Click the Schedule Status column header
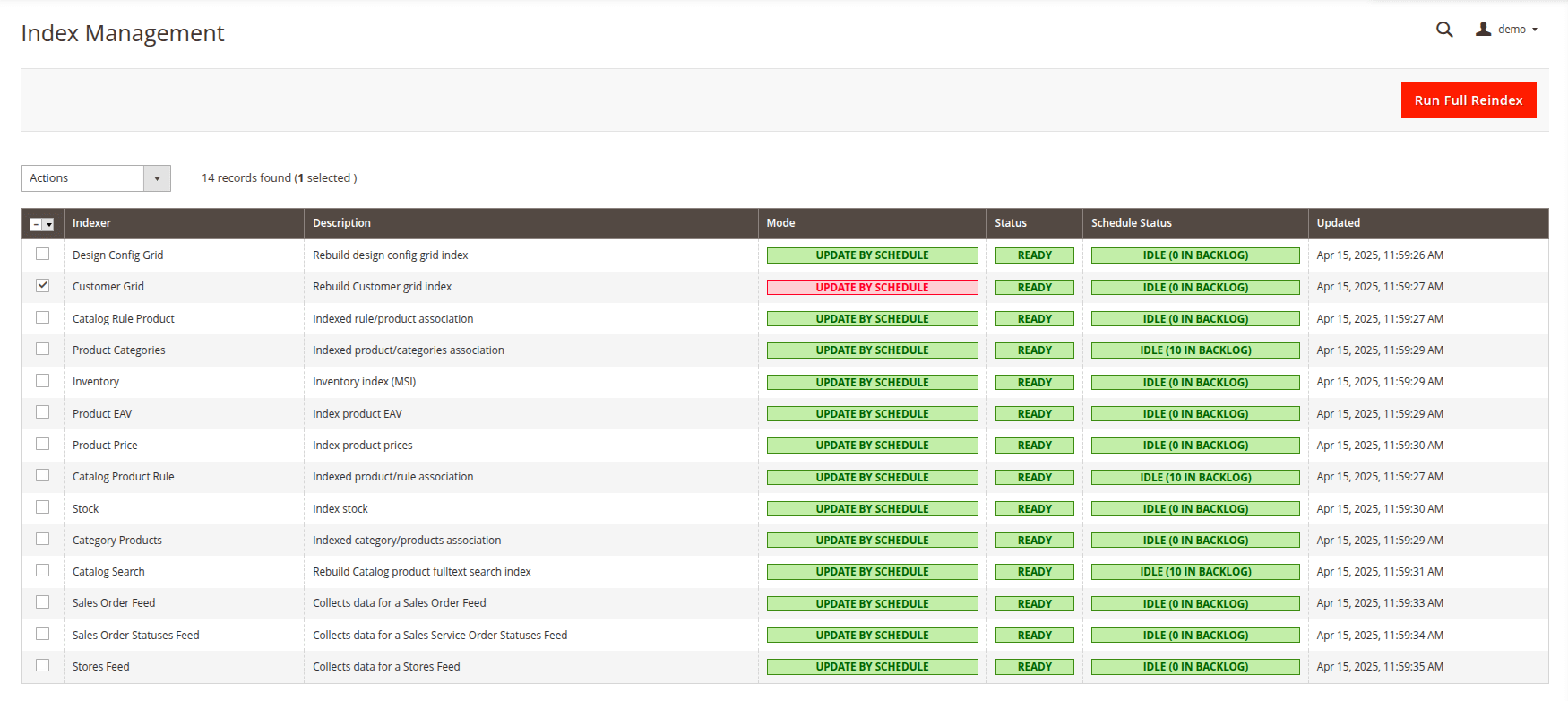1568x701 pixels. coord(1131,223)
